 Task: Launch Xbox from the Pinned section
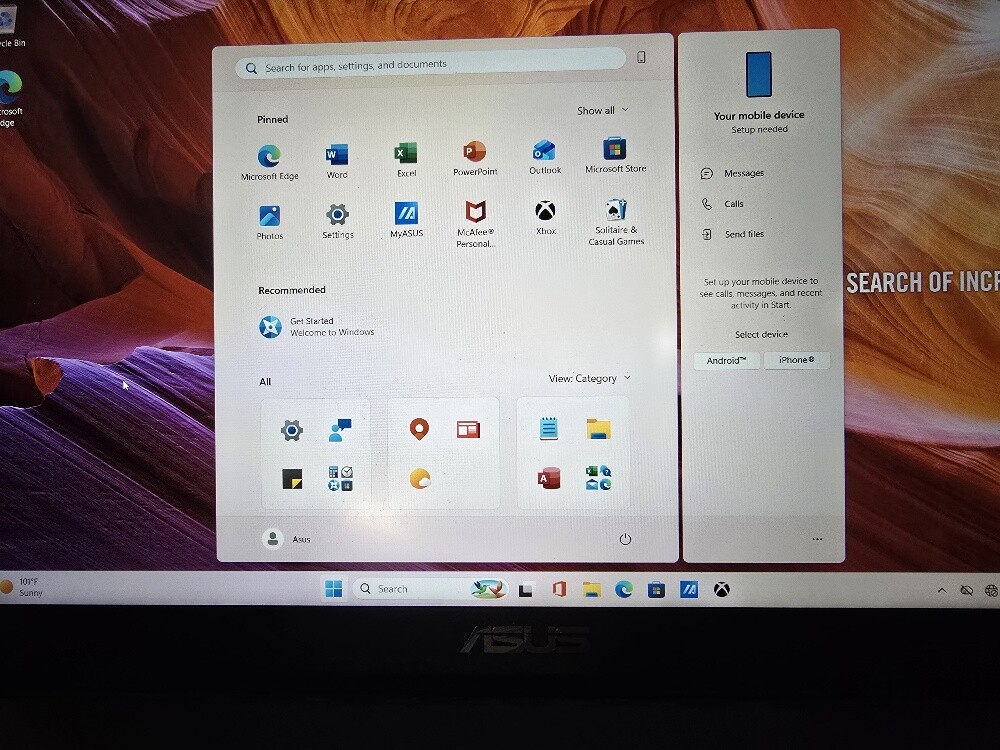pyautogui.click(x=545, y=217)
